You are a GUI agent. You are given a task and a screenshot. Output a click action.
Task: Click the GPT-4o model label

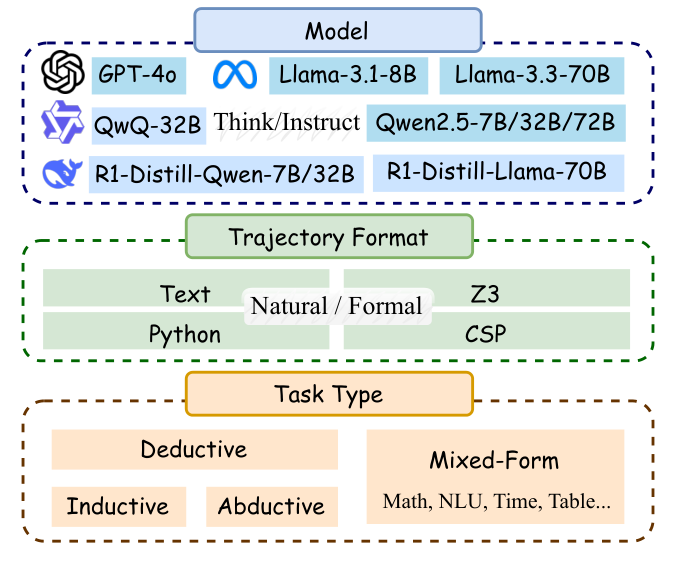136,75
